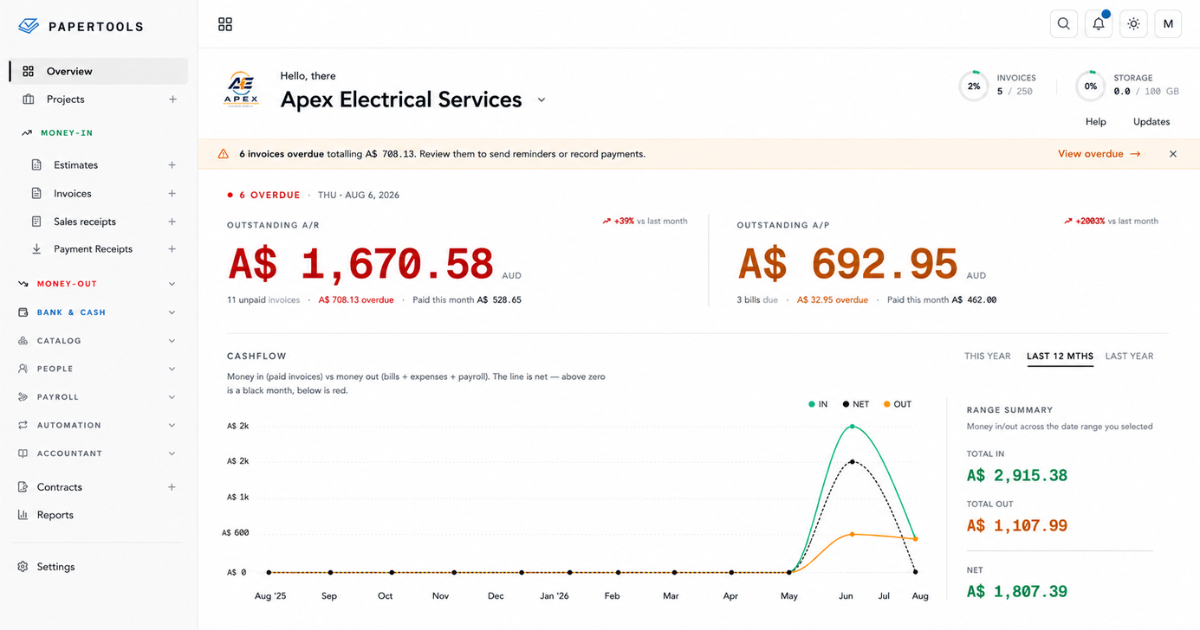Open the Apex Electrical Services company dropdown

coord(542,100)
